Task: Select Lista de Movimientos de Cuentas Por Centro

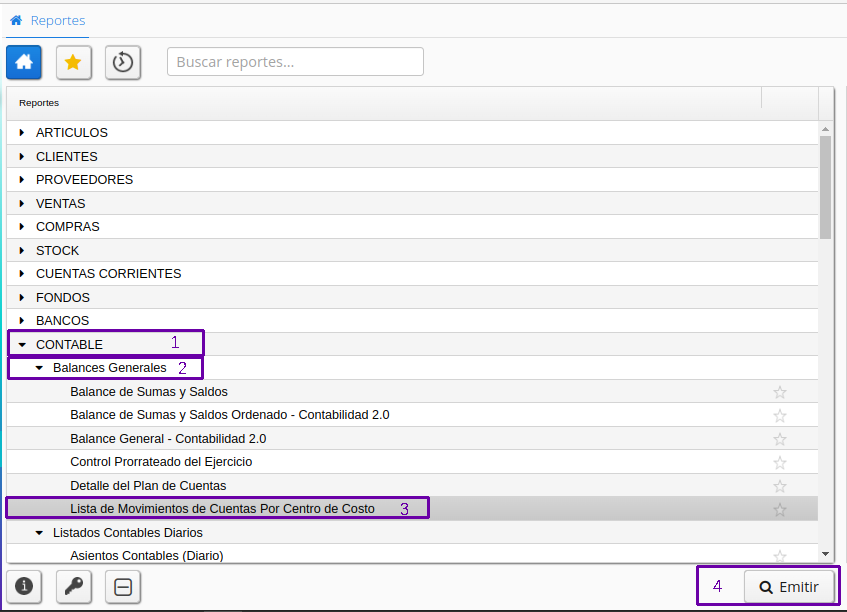Action: [x=412, y=509]
